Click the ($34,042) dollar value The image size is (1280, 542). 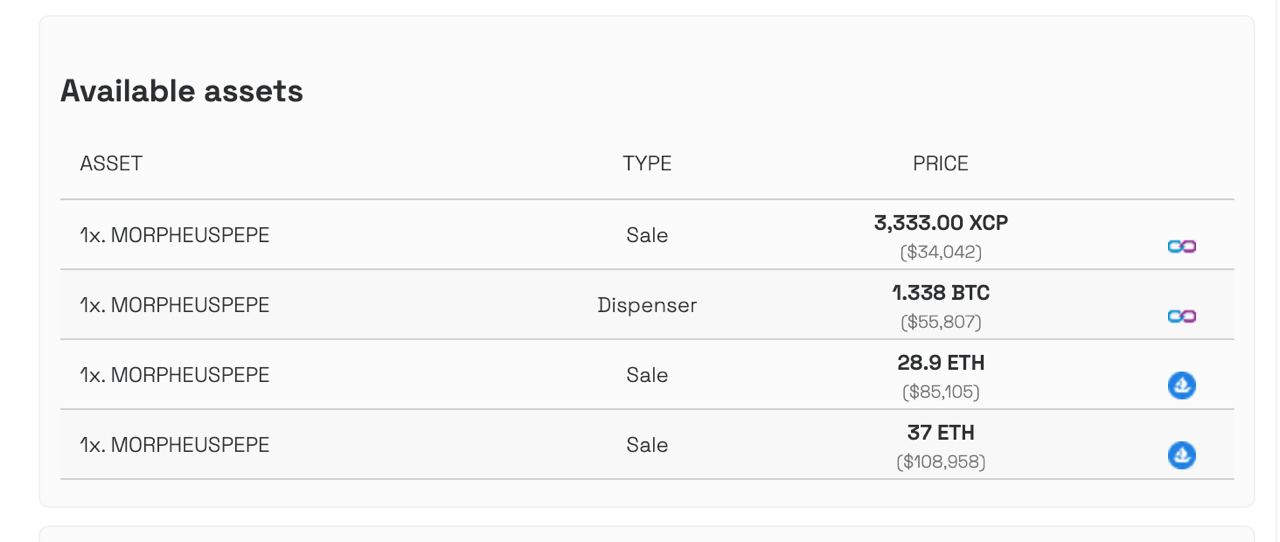(941, 252)
